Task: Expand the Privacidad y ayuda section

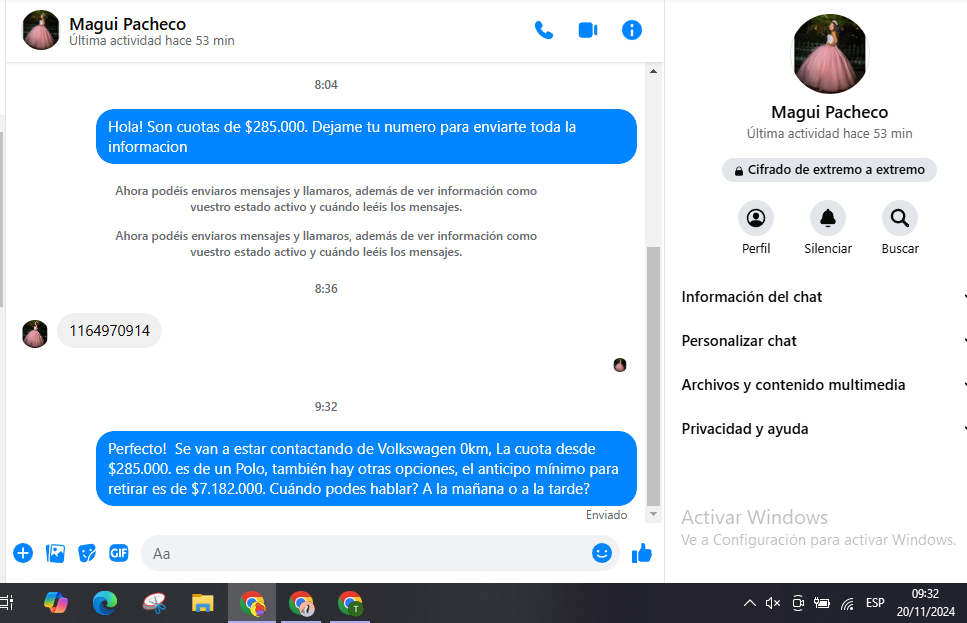Action: [822, 429]
